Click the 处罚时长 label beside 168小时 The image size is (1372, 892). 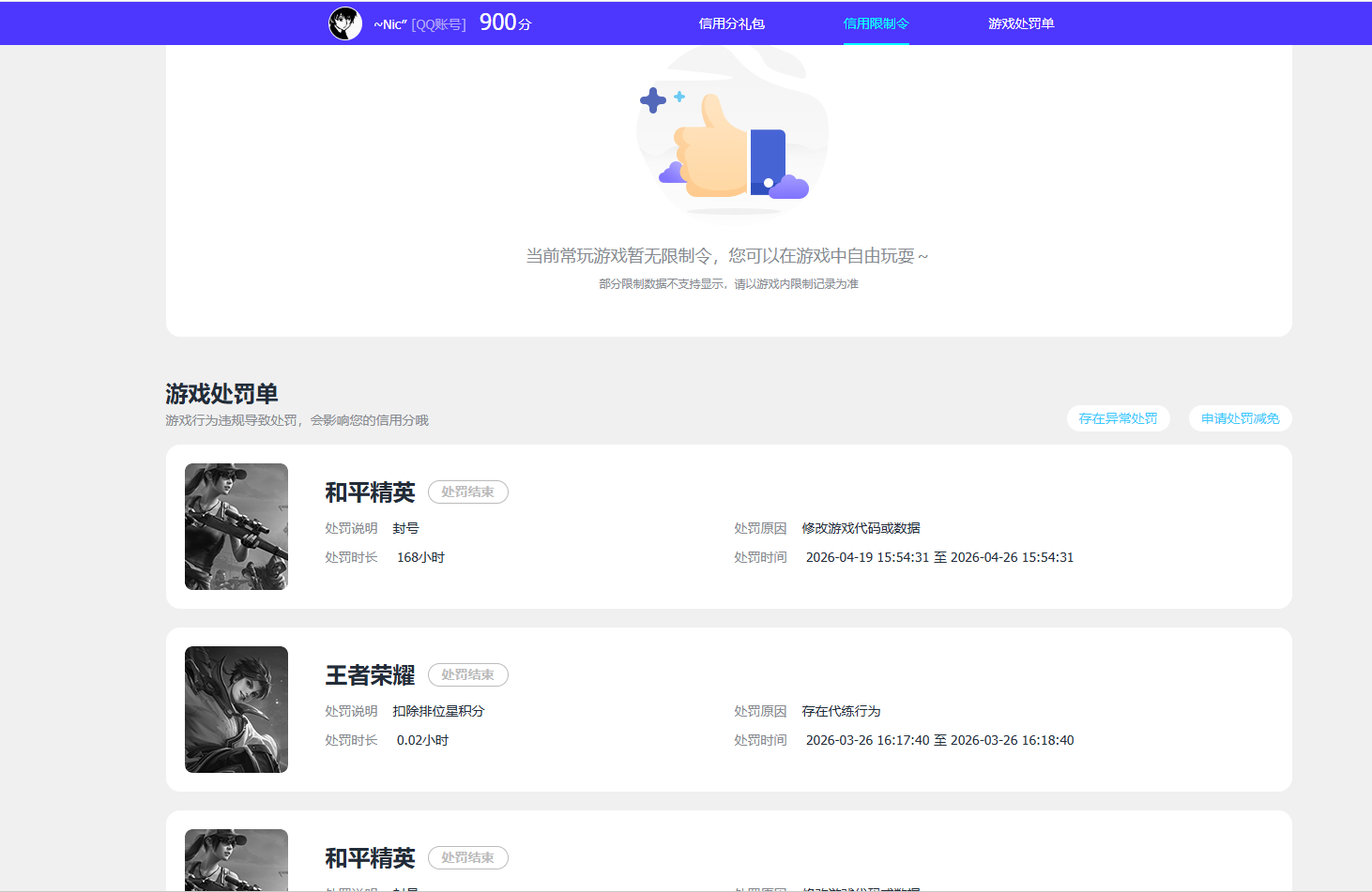click(x=352, y=557)
